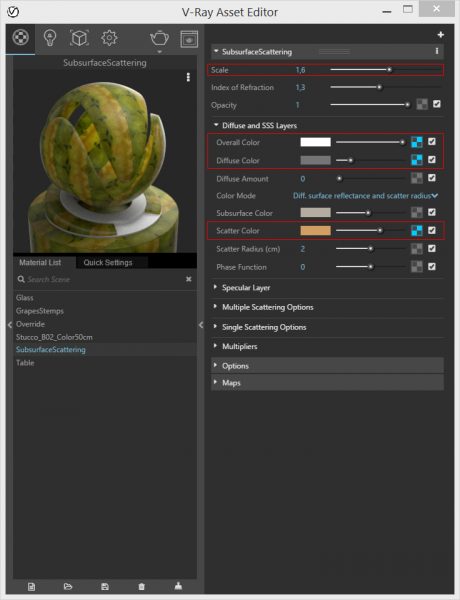Click in the Search Scene field
The height and width of the screenshot is (600, 460).
(103, 279)
